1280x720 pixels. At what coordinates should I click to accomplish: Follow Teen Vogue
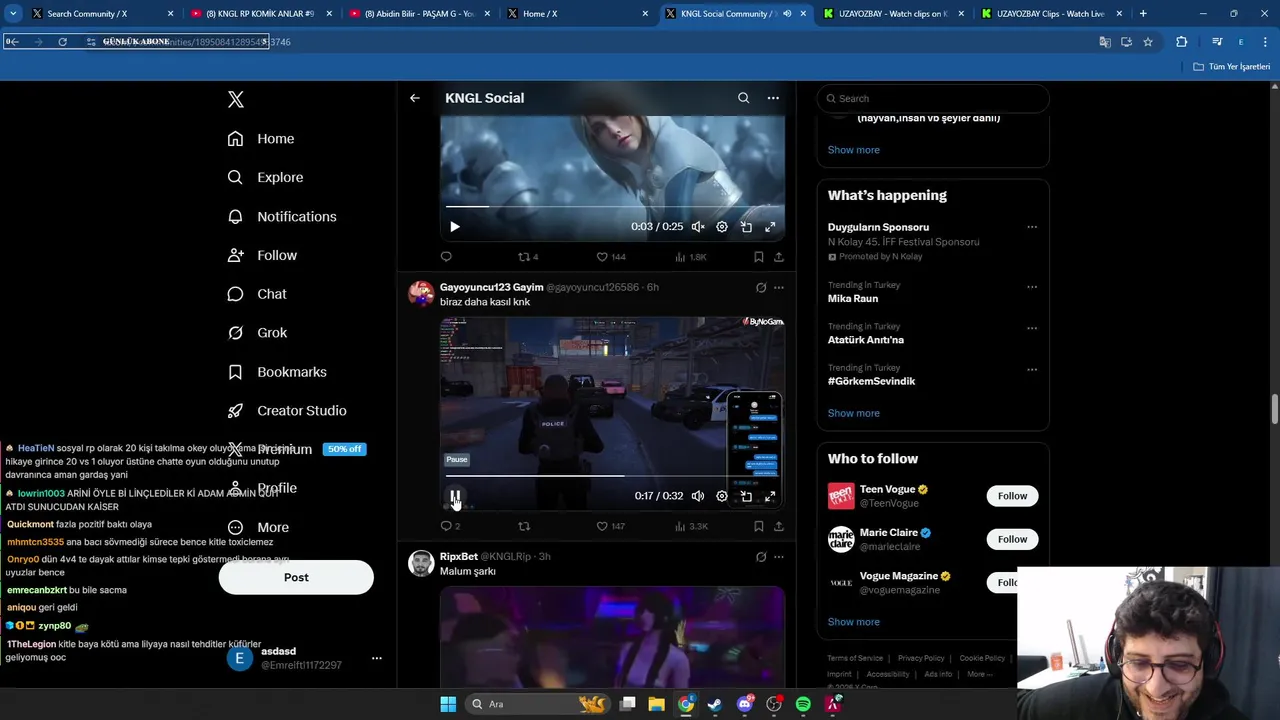(1012, 496)
